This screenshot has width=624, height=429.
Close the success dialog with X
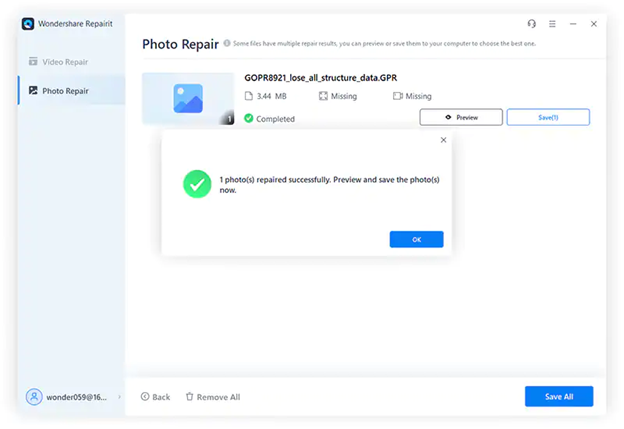[x=444, y=140]
